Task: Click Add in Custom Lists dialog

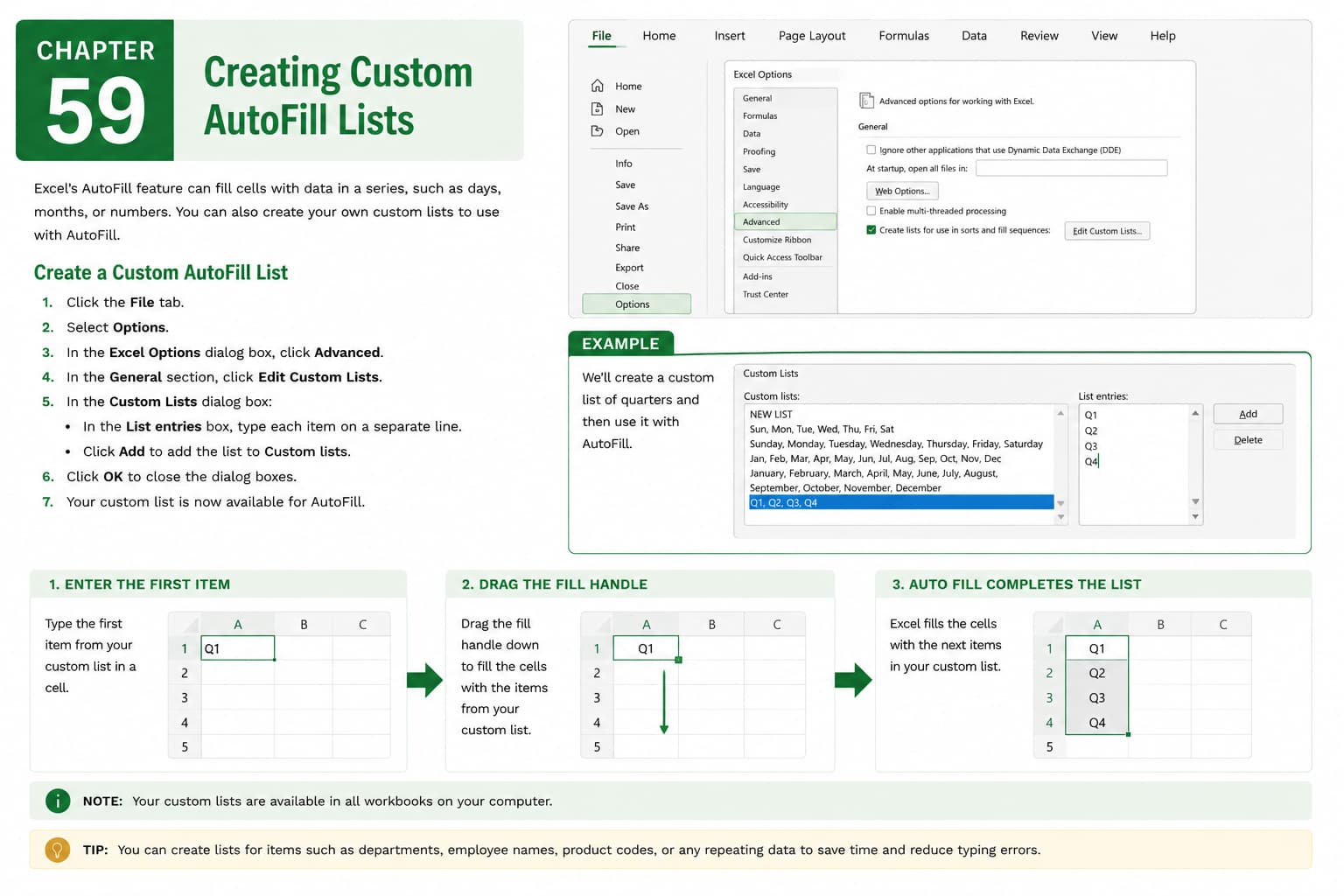Action: 1248,414
